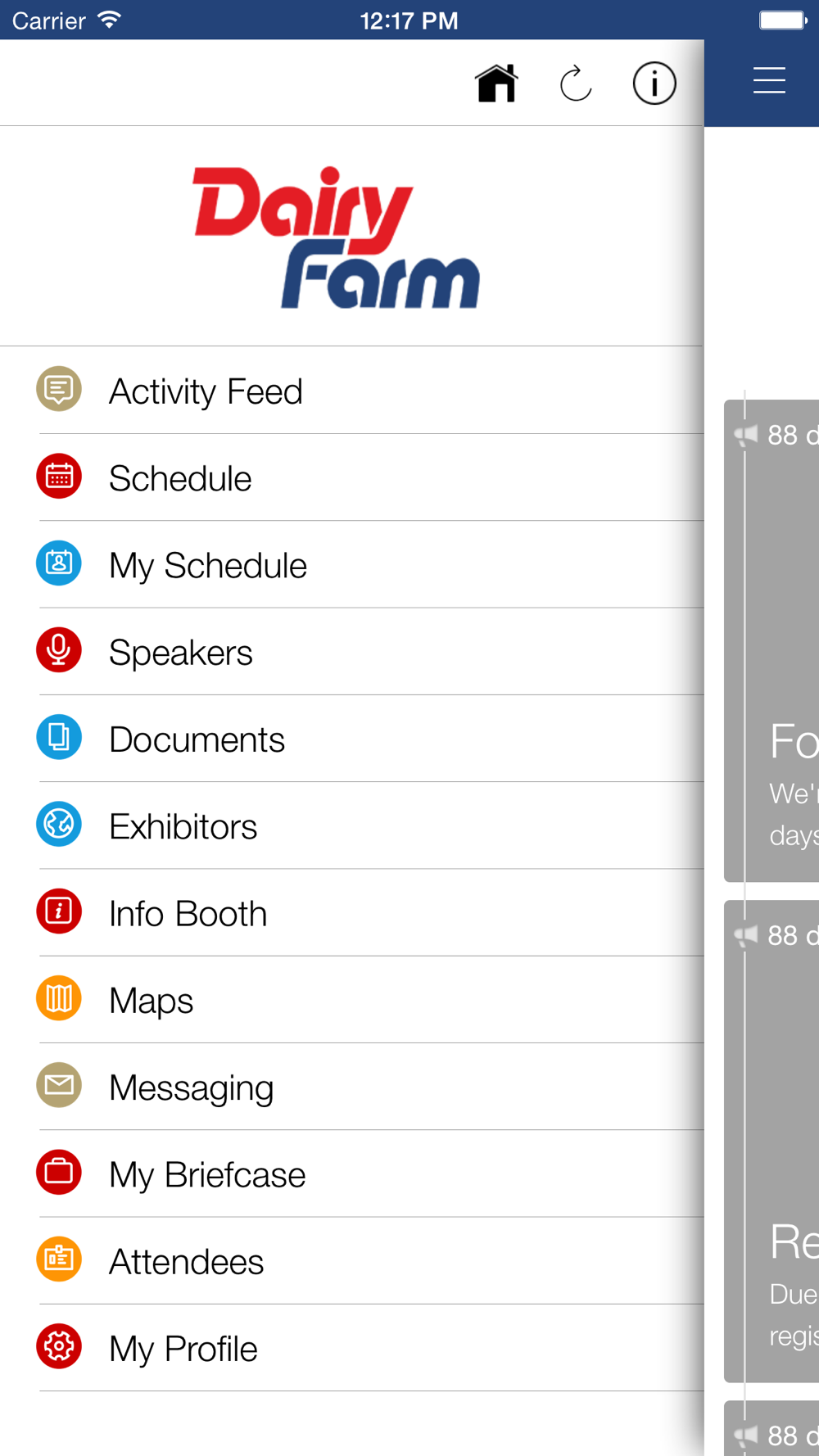
Task: Open the My Briefcase icon
Action: point(59,1172)
